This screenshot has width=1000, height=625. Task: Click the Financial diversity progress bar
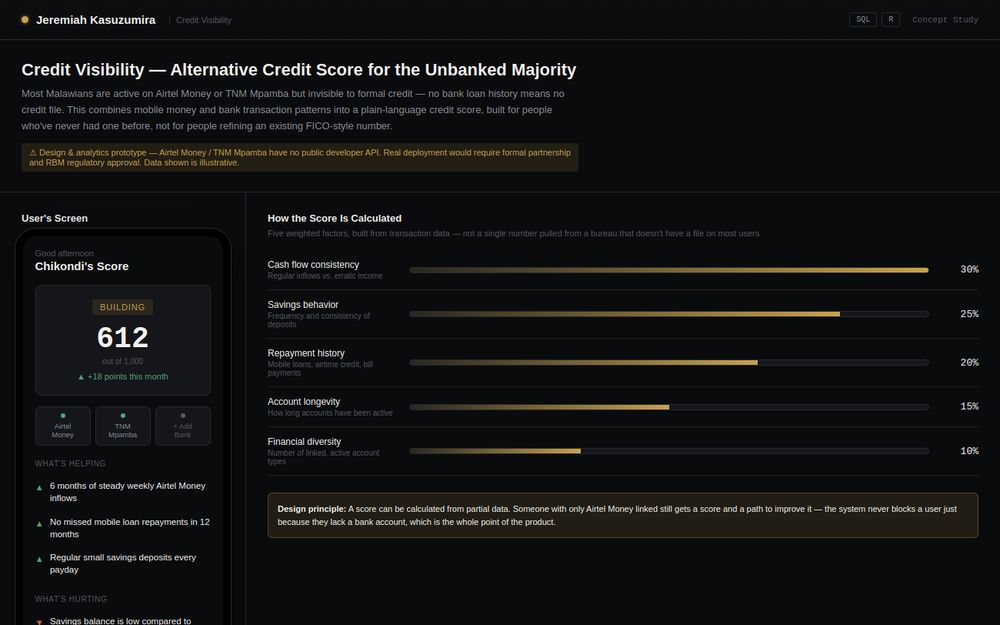[669, 452]
